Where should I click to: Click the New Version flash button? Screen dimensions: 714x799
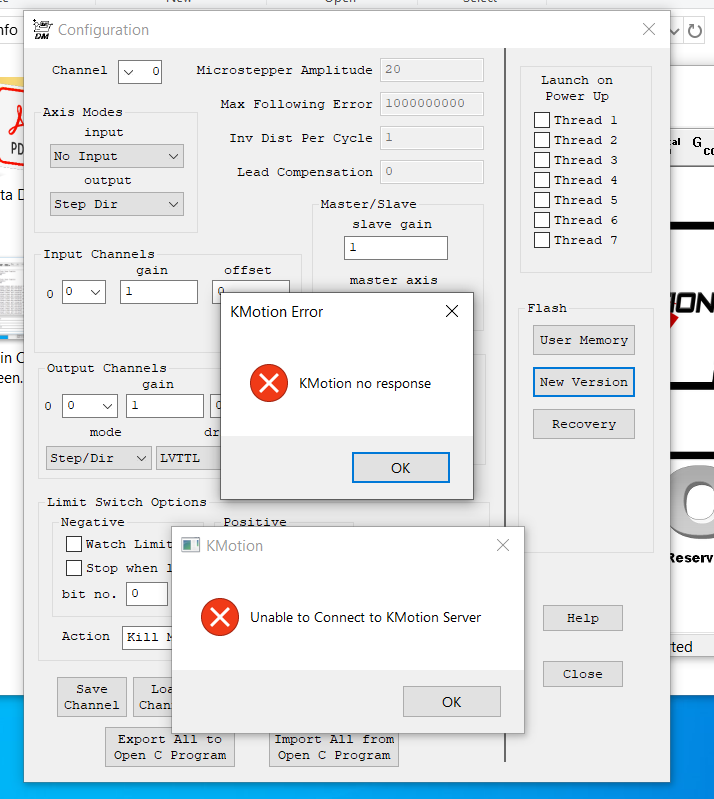(x=583, y=382)
